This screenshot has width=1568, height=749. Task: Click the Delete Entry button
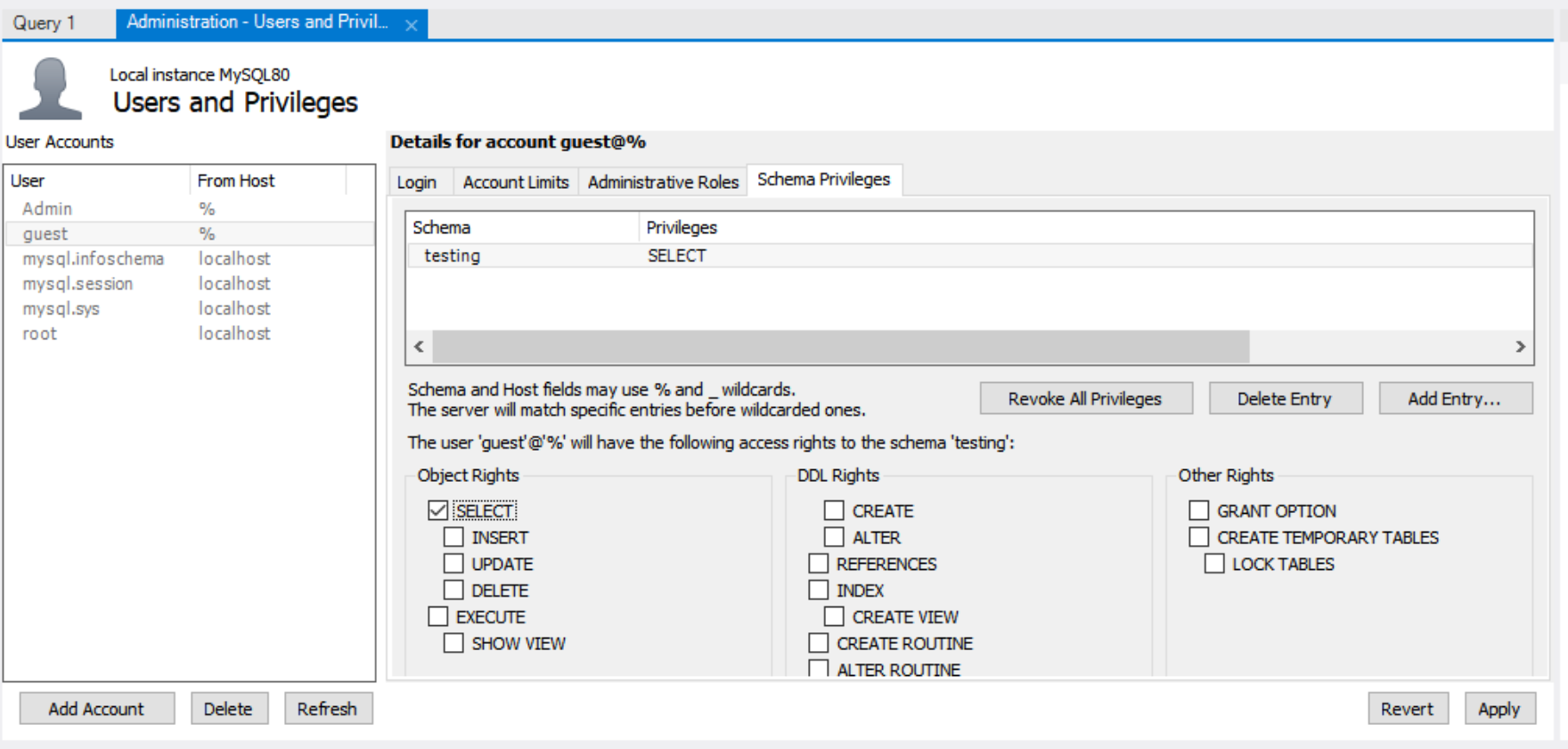coord(1285,398)
